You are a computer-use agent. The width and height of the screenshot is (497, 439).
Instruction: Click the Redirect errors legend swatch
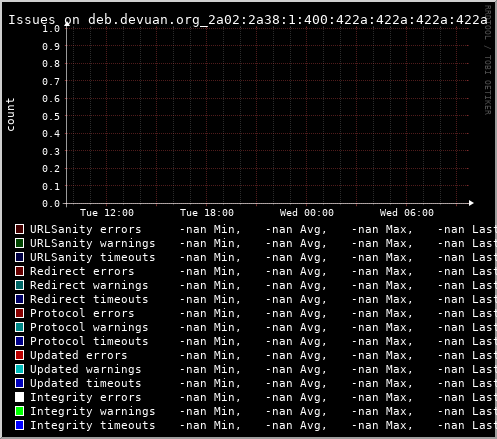(19, 271)
